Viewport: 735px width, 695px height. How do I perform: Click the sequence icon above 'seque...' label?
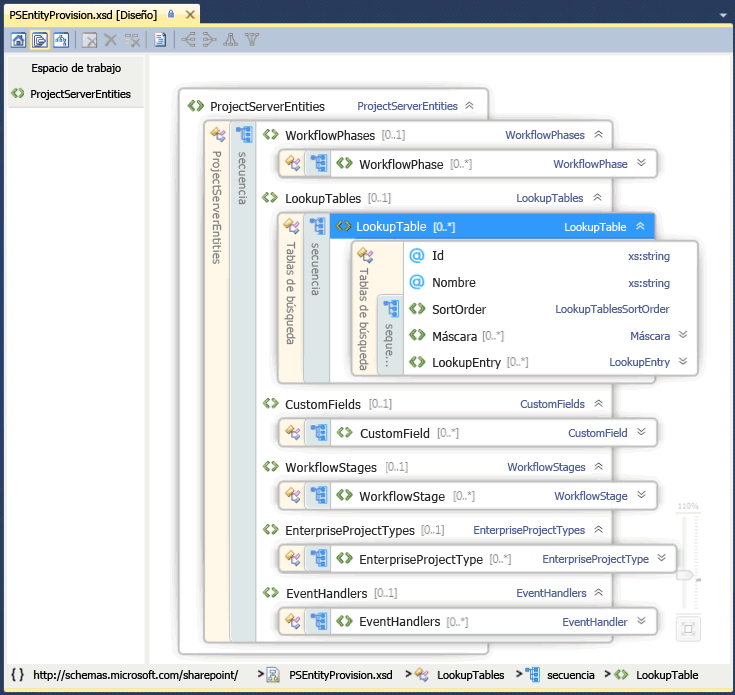390,308
